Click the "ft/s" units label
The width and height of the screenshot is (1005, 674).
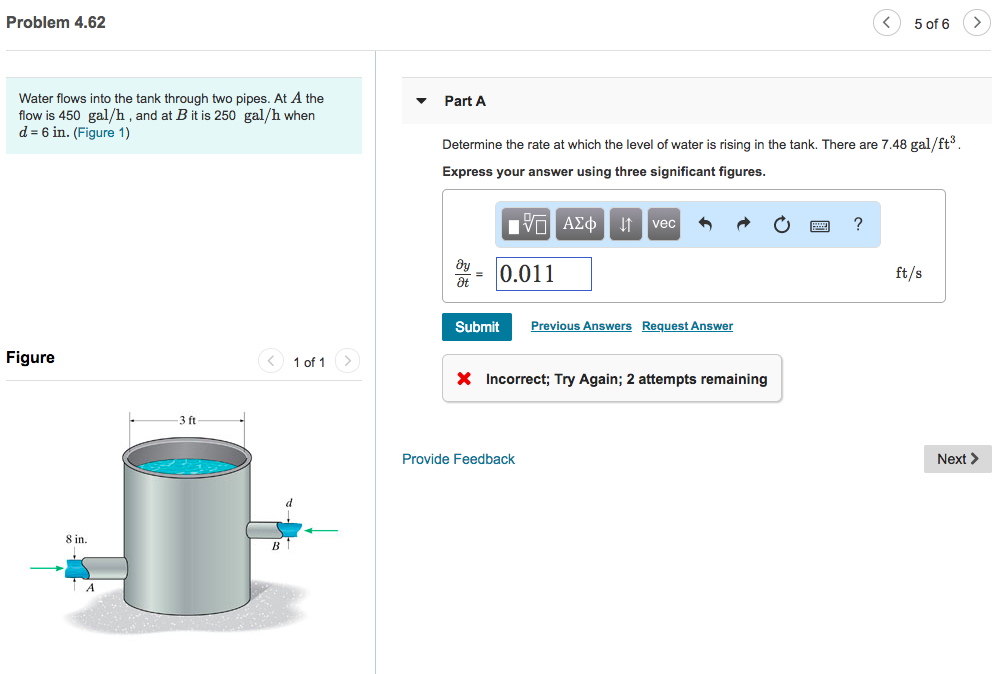[x=909, y=274]
